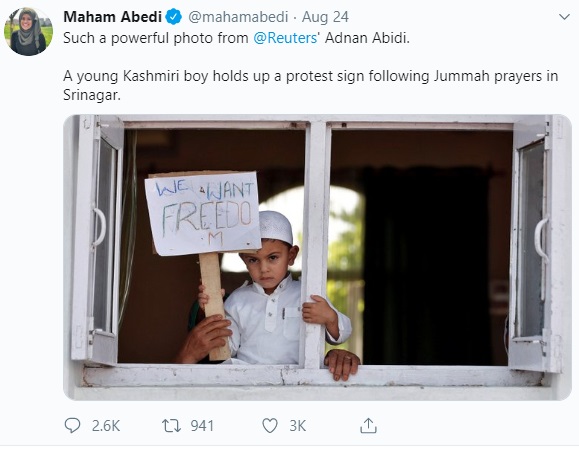This screenshot has height=451, width=579.
Task: Open the @mahamabedi handle
Action: pyautogui.click(x=238, y=17)
